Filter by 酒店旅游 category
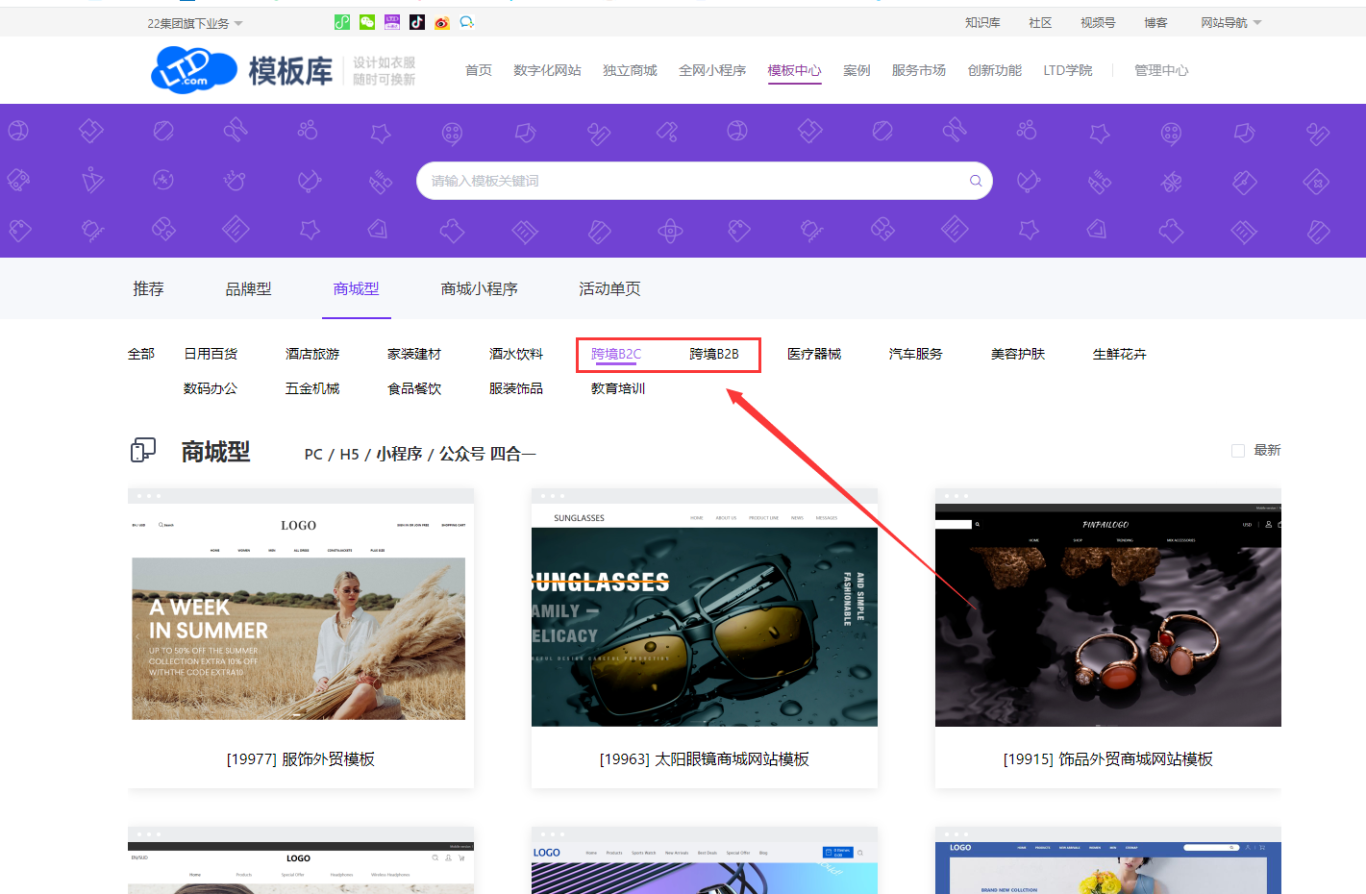Image resolution: width=1366 pixels, height=894 pixels. tap(313, 354)
